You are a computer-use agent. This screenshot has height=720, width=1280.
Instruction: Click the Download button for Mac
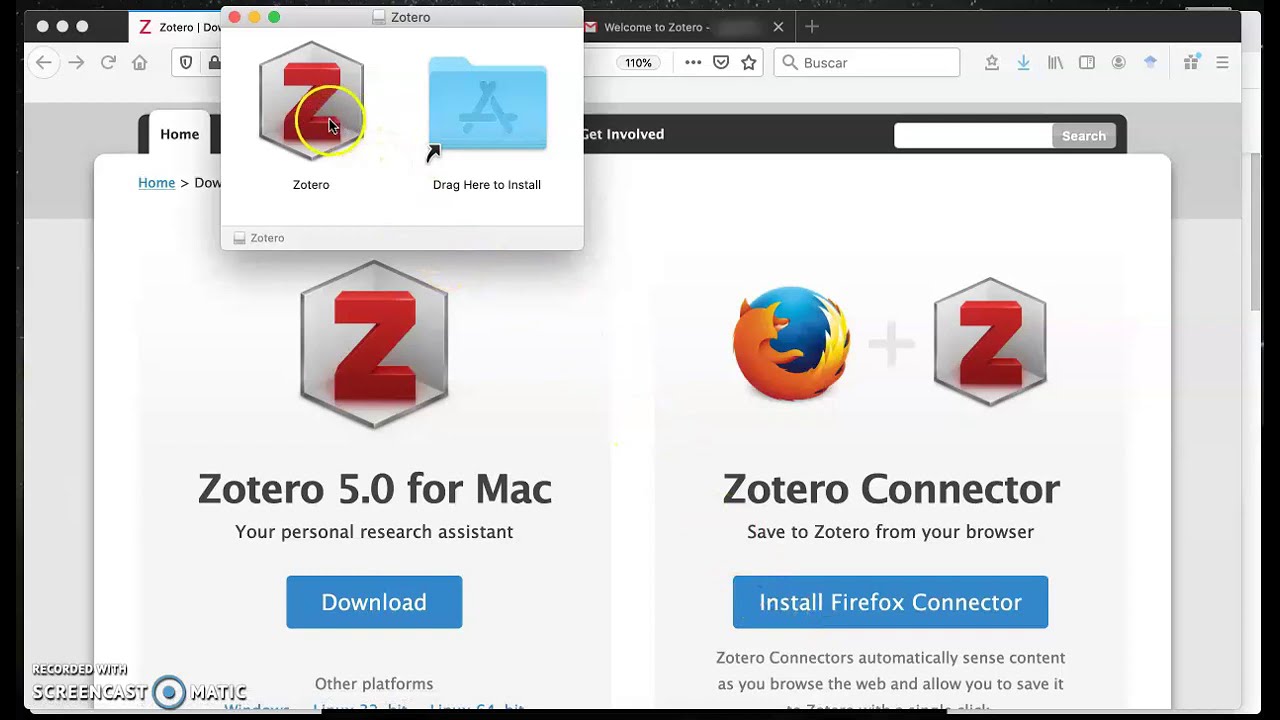tap(374, 602)
